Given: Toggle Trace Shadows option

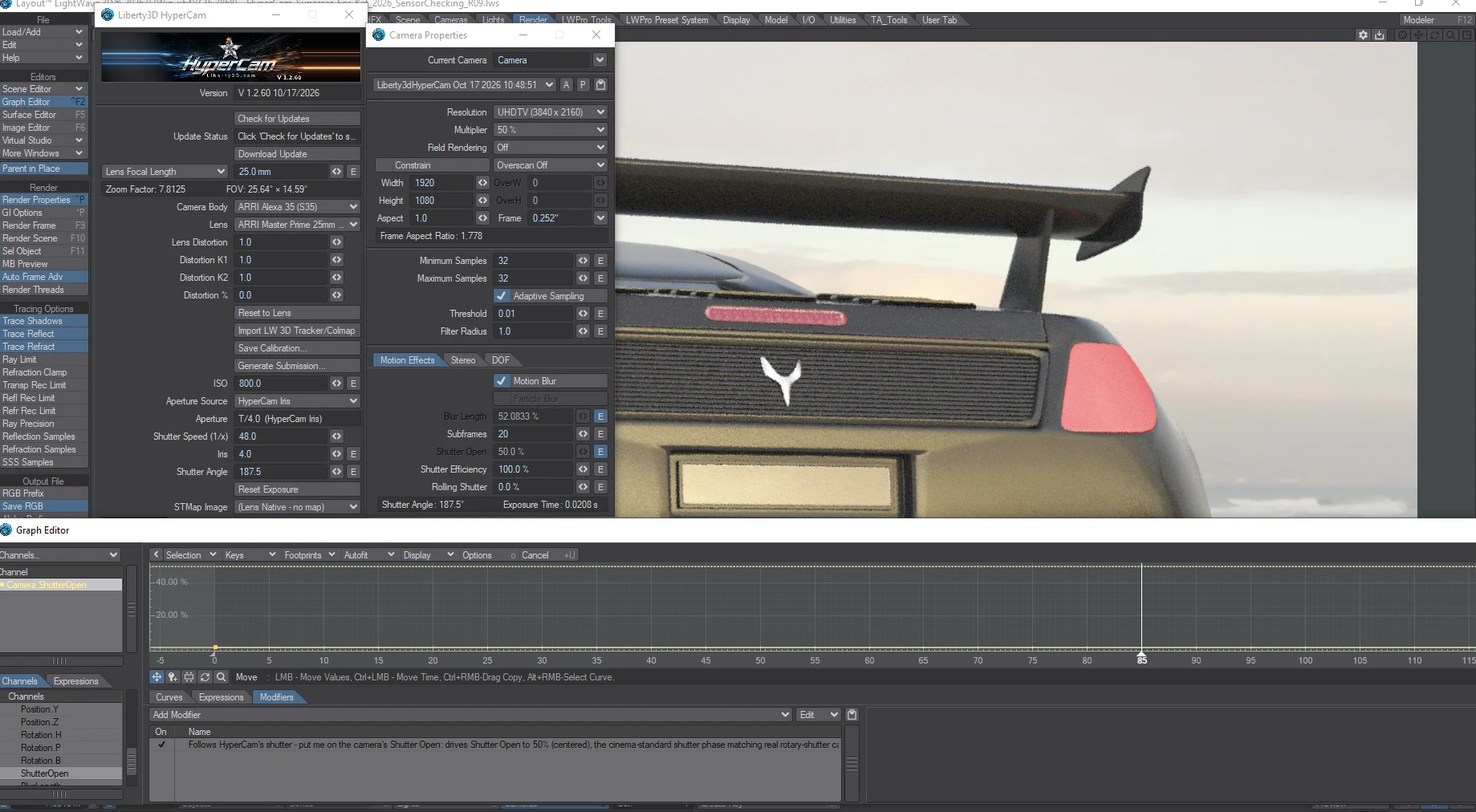Looking at the screenshot, I should 44,321.
